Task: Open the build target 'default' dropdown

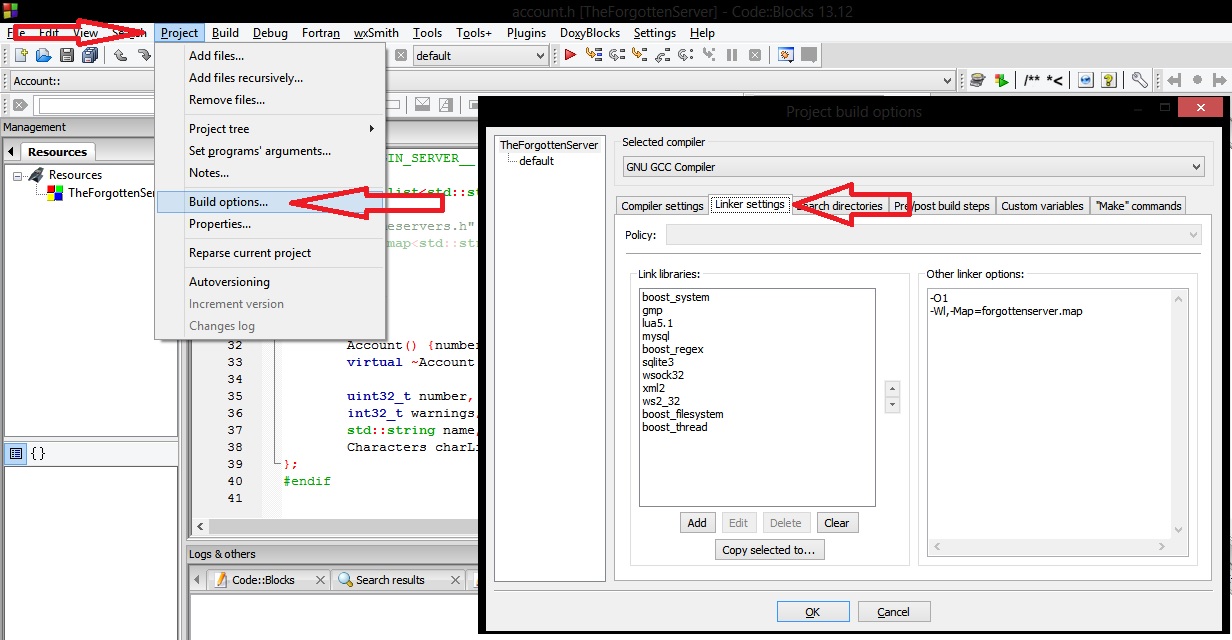Action: 480,56
